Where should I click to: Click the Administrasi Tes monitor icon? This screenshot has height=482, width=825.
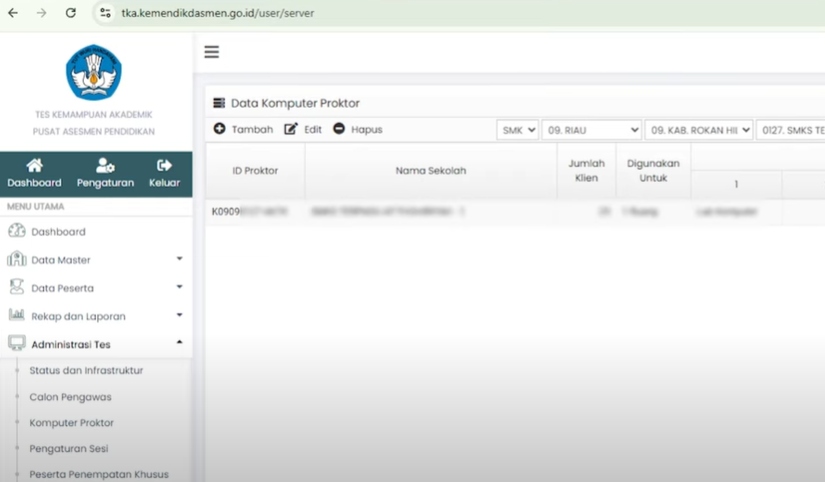point(17,343)
